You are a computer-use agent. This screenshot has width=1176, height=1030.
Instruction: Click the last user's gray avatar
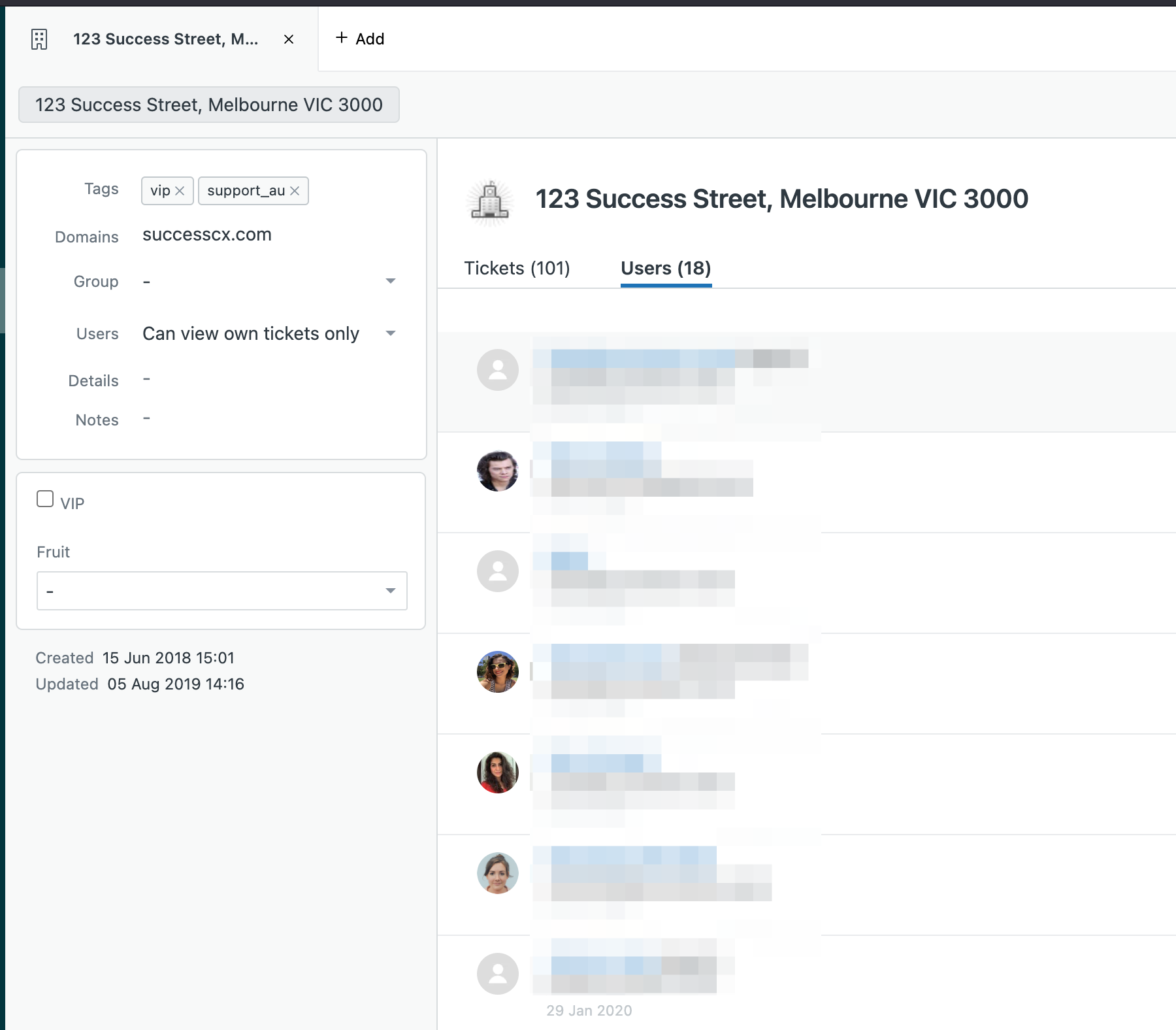point(497,974)
